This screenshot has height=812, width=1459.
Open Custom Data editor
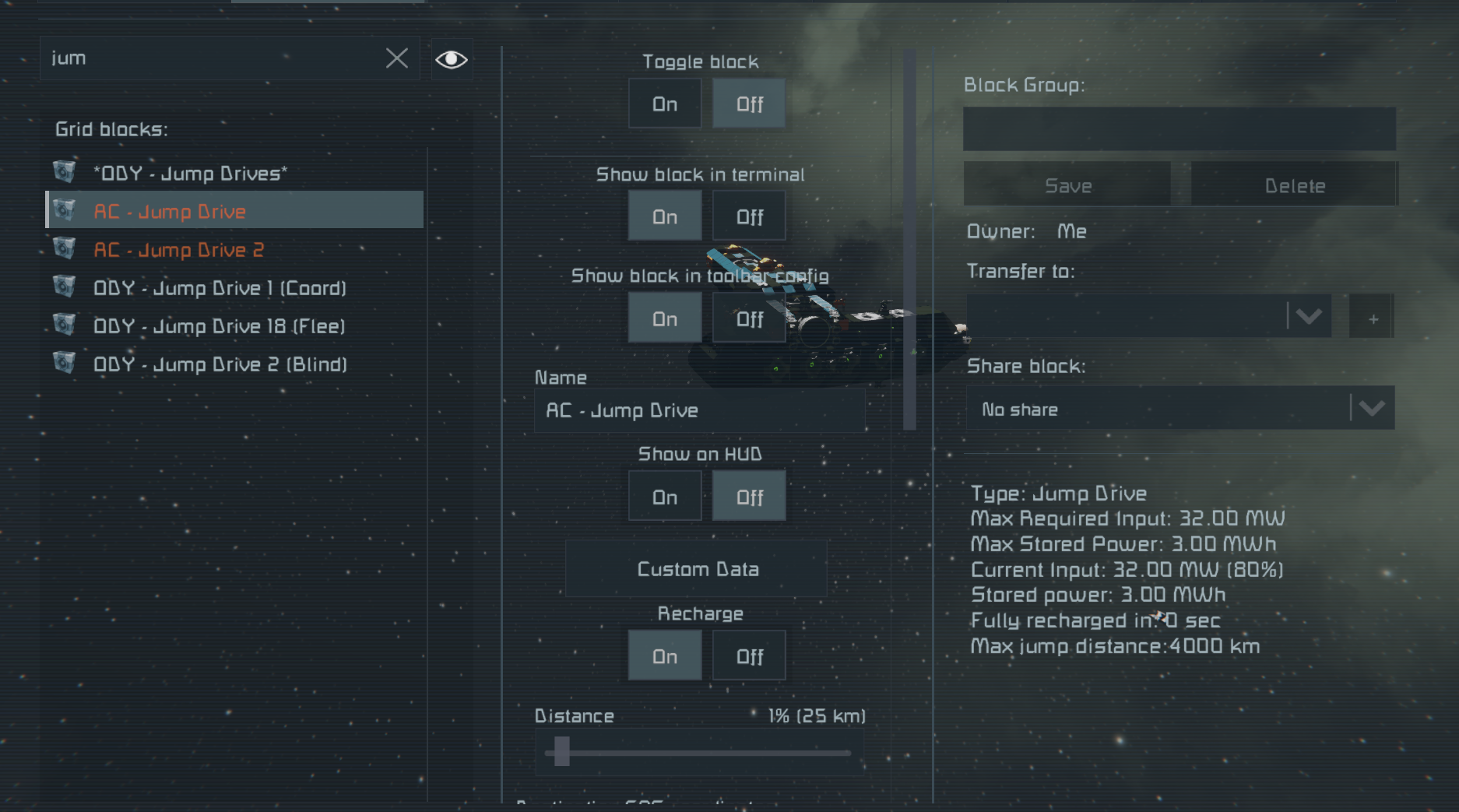pos(697,569)
